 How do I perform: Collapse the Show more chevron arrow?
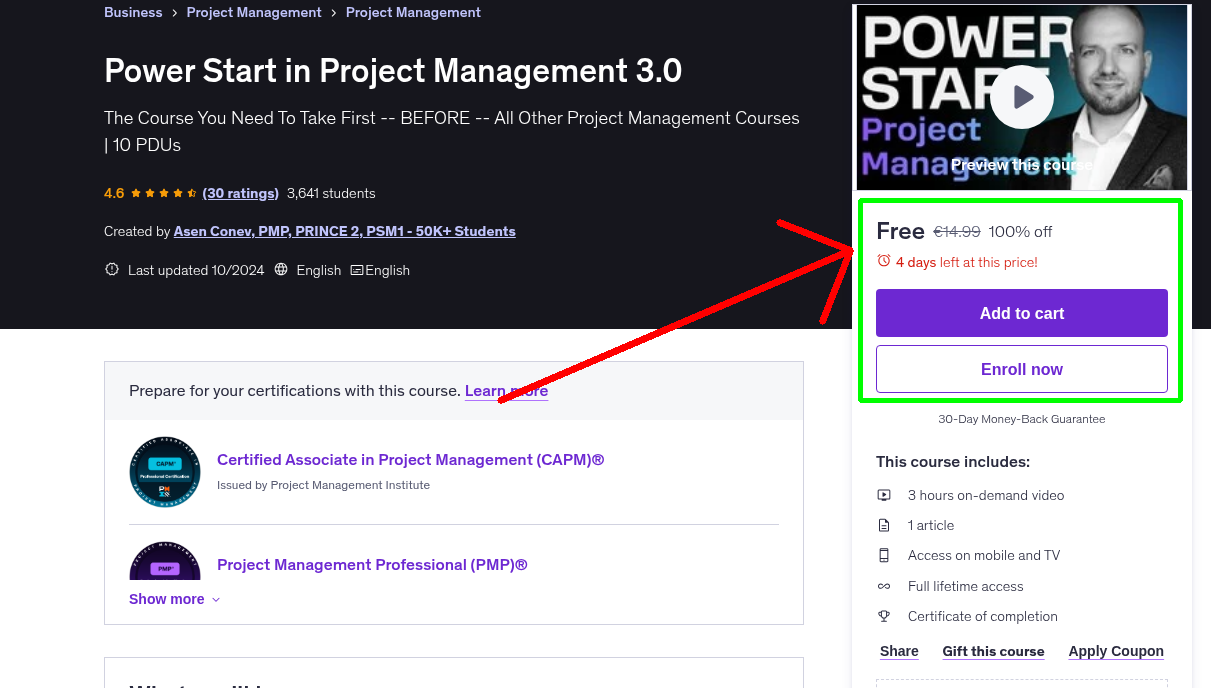point(214,600)
